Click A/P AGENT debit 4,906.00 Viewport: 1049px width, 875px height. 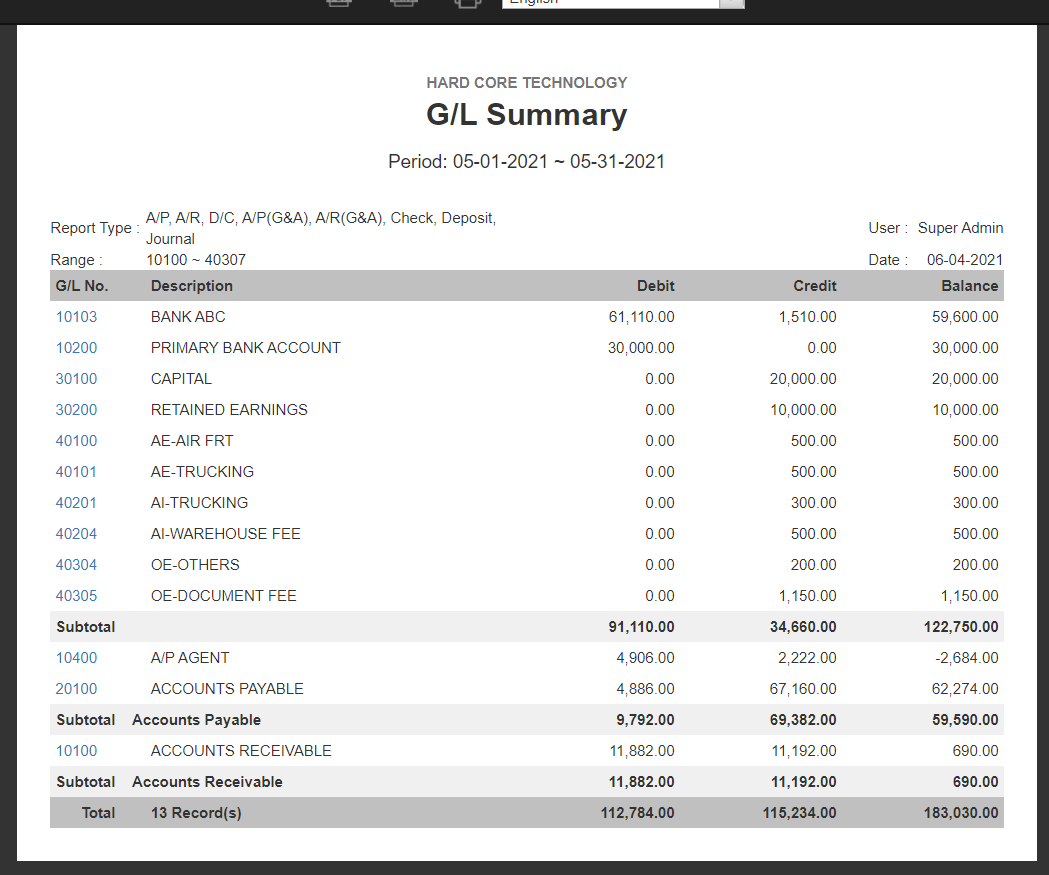(x=646, y=658)
